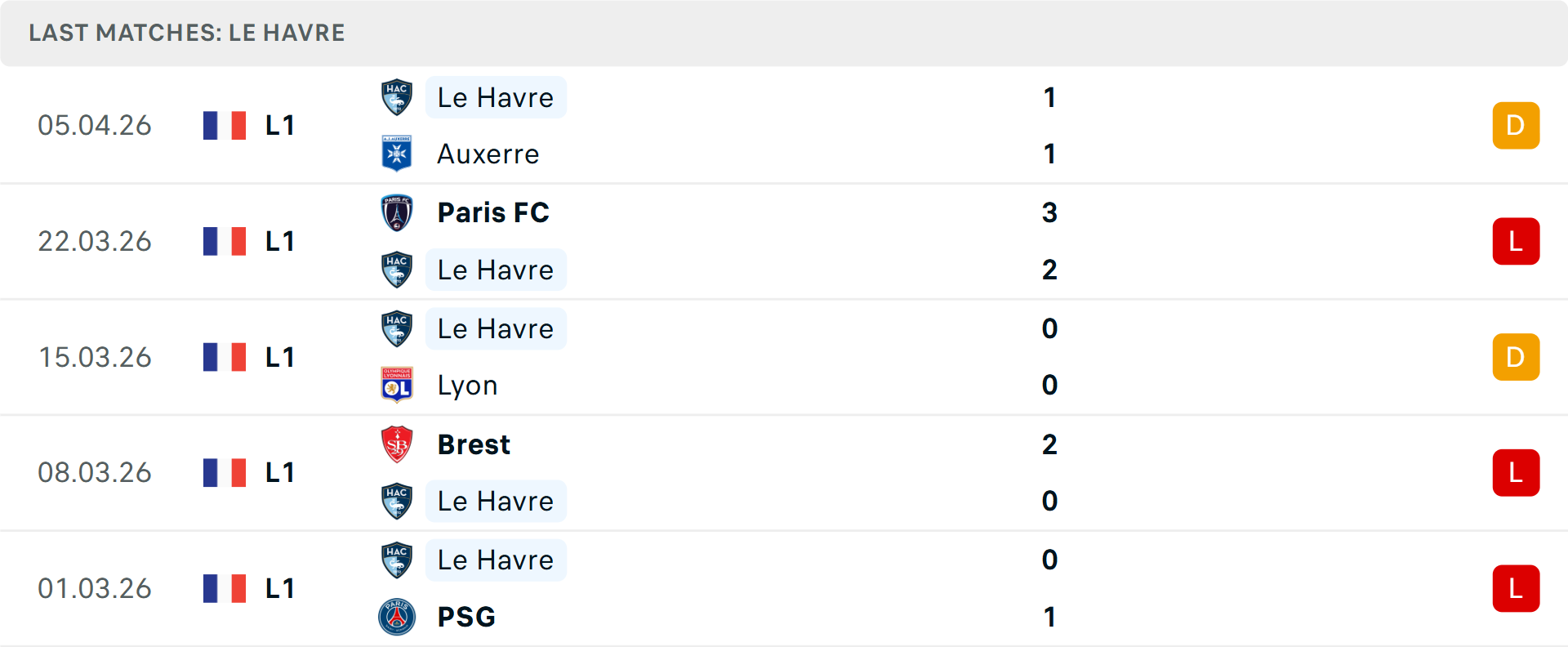This screenshot has width=1568, height=647.
Task: Click the Le Havre club crest
Action: 396,97
